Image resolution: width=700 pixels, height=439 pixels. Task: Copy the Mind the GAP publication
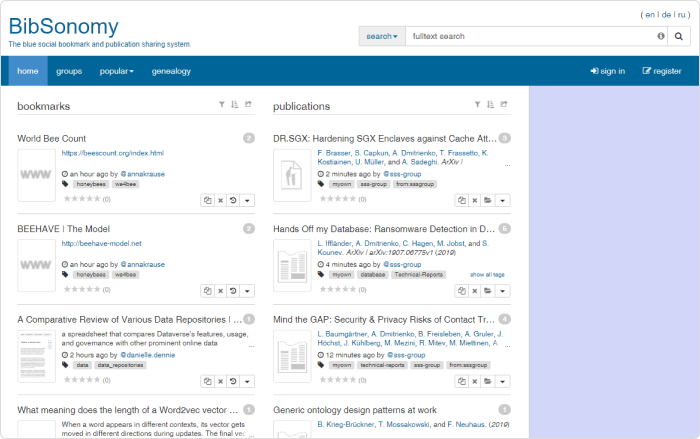click(x=462, y=381)
